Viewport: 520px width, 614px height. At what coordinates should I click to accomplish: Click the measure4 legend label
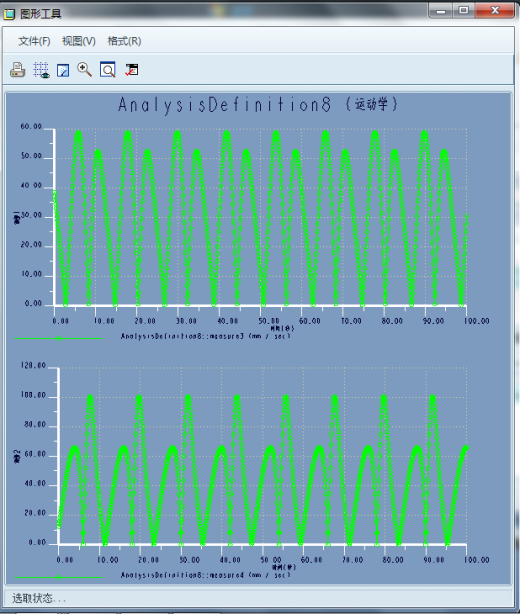(206, 575)
